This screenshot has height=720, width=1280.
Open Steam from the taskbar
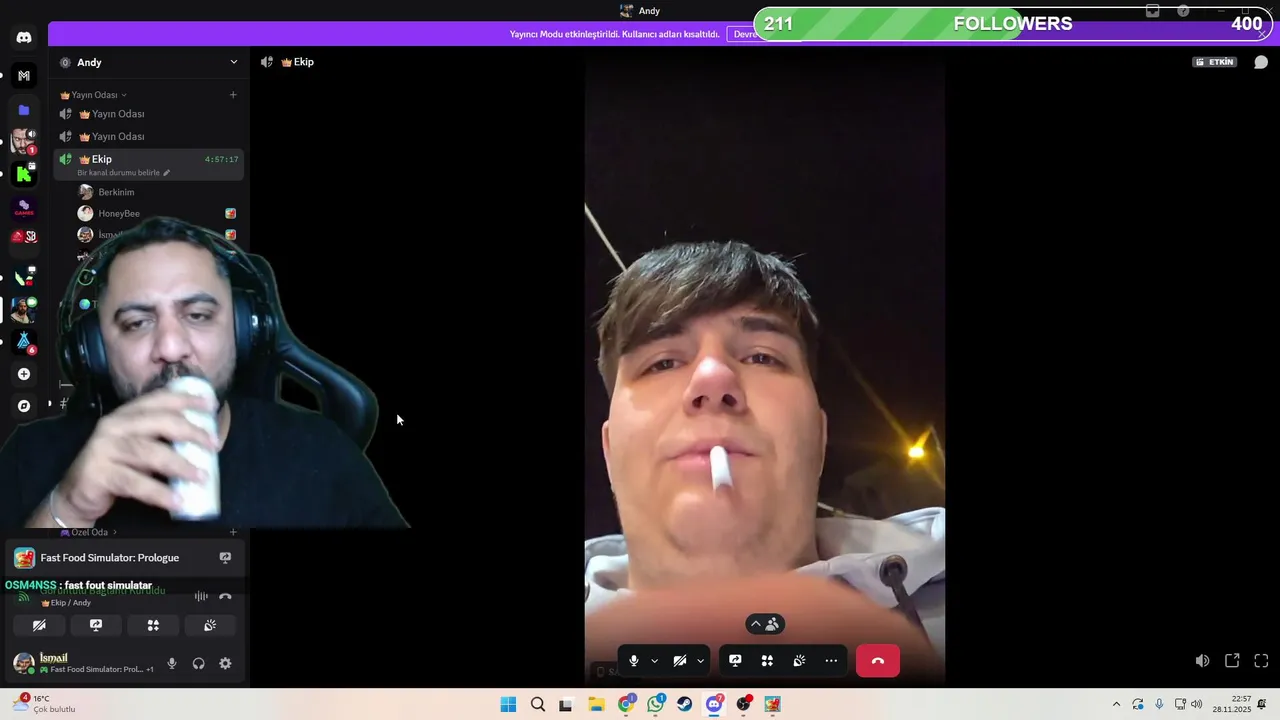click(x=684, y=704)
